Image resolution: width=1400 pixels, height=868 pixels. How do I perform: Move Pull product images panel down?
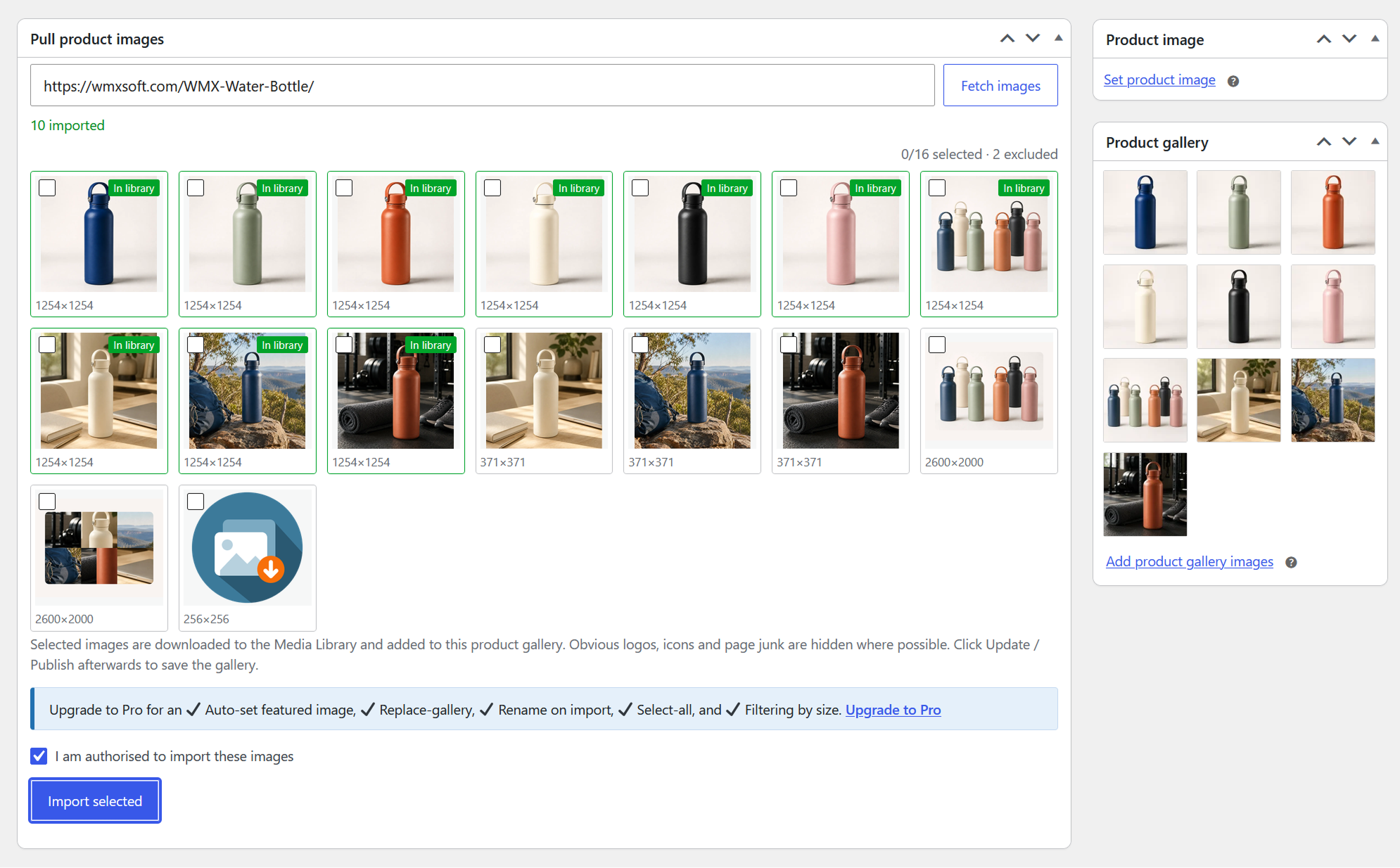point(1033,39)
